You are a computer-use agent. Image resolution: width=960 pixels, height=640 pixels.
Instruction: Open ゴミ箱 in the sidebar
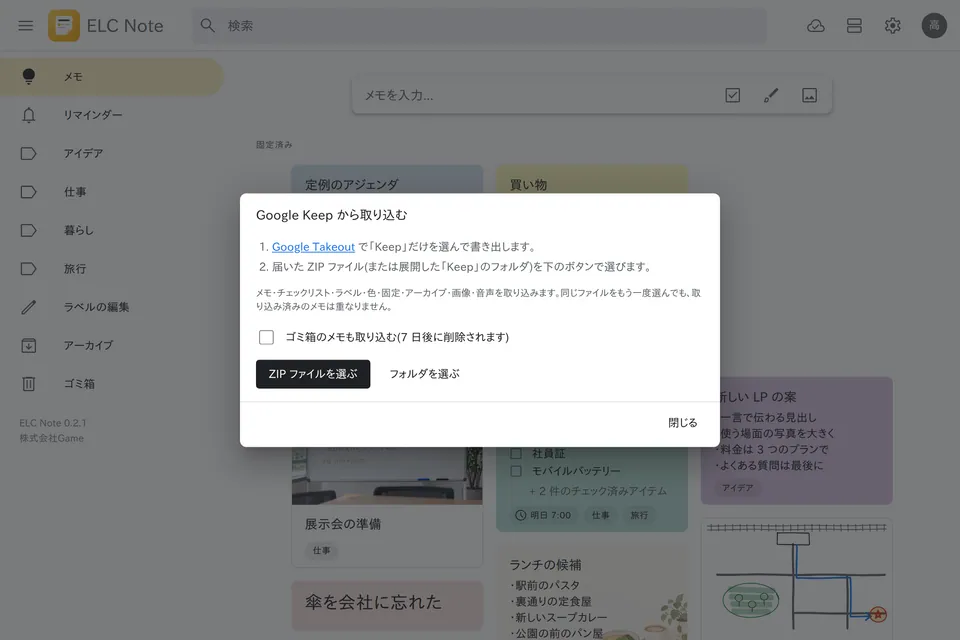click(x=111, y=384)
